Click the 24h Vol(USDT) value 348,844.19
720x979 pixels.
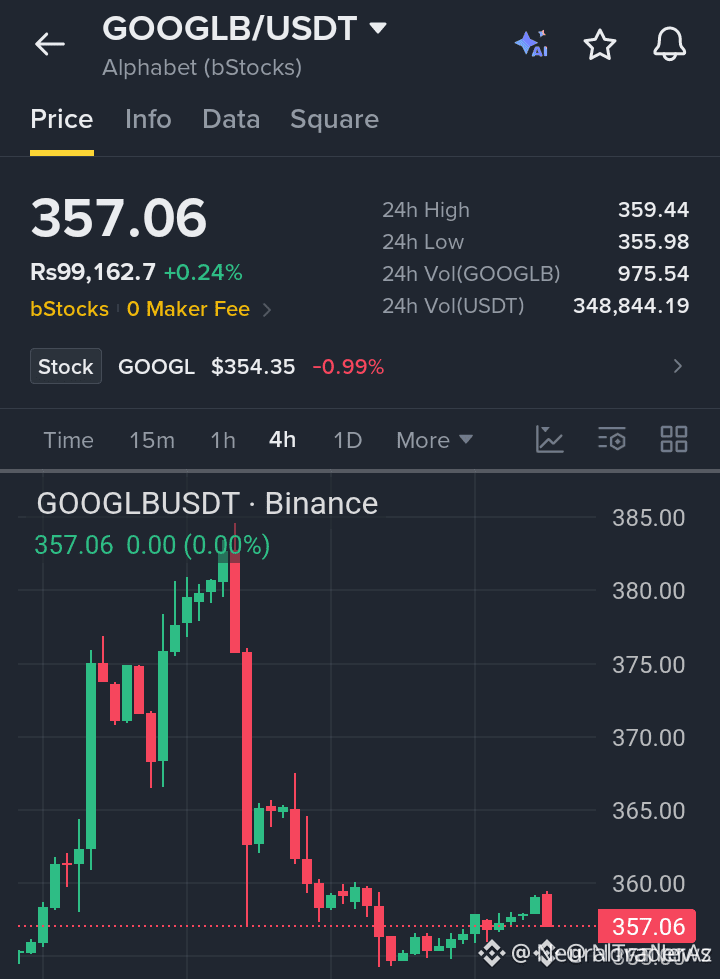pyautogui.click(x=631, y=305)
